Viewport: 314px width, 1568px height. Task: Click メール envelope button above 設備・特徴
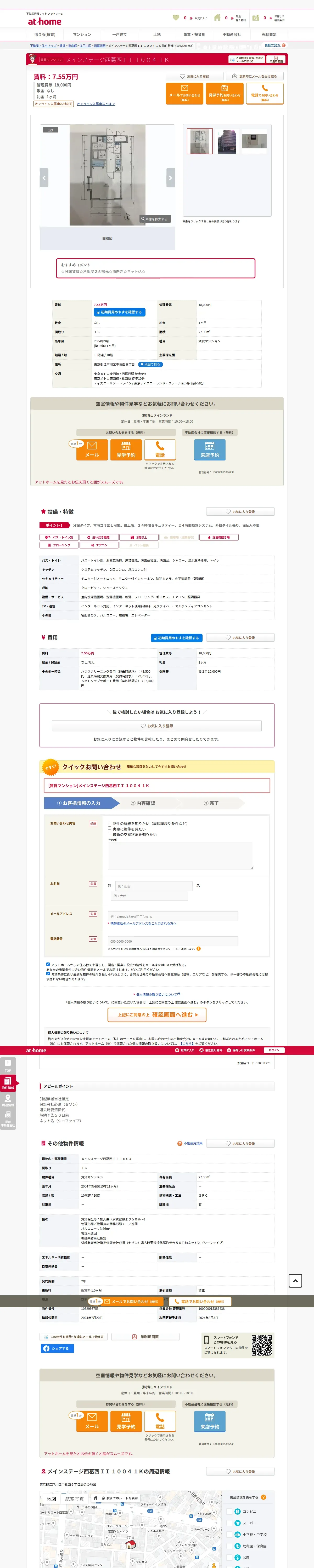tap(92, 449)
